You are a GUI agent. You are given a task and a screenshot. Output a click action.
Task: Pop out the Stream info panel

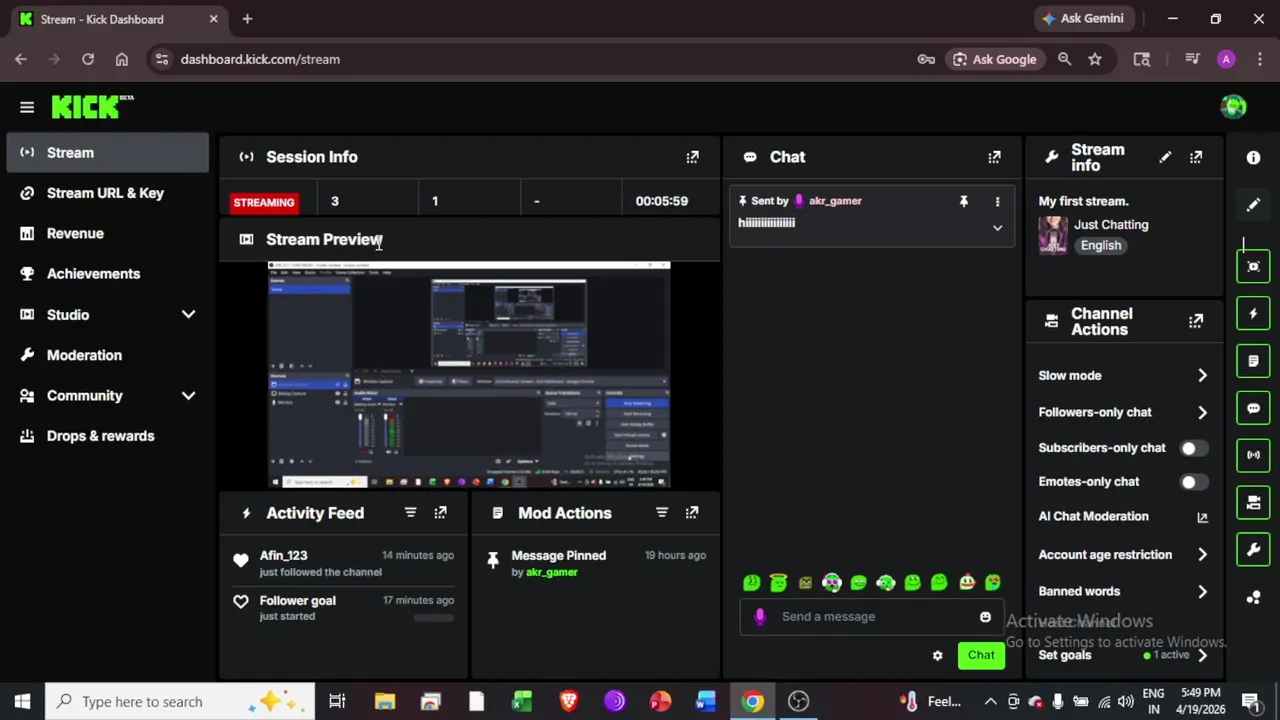1196,157
